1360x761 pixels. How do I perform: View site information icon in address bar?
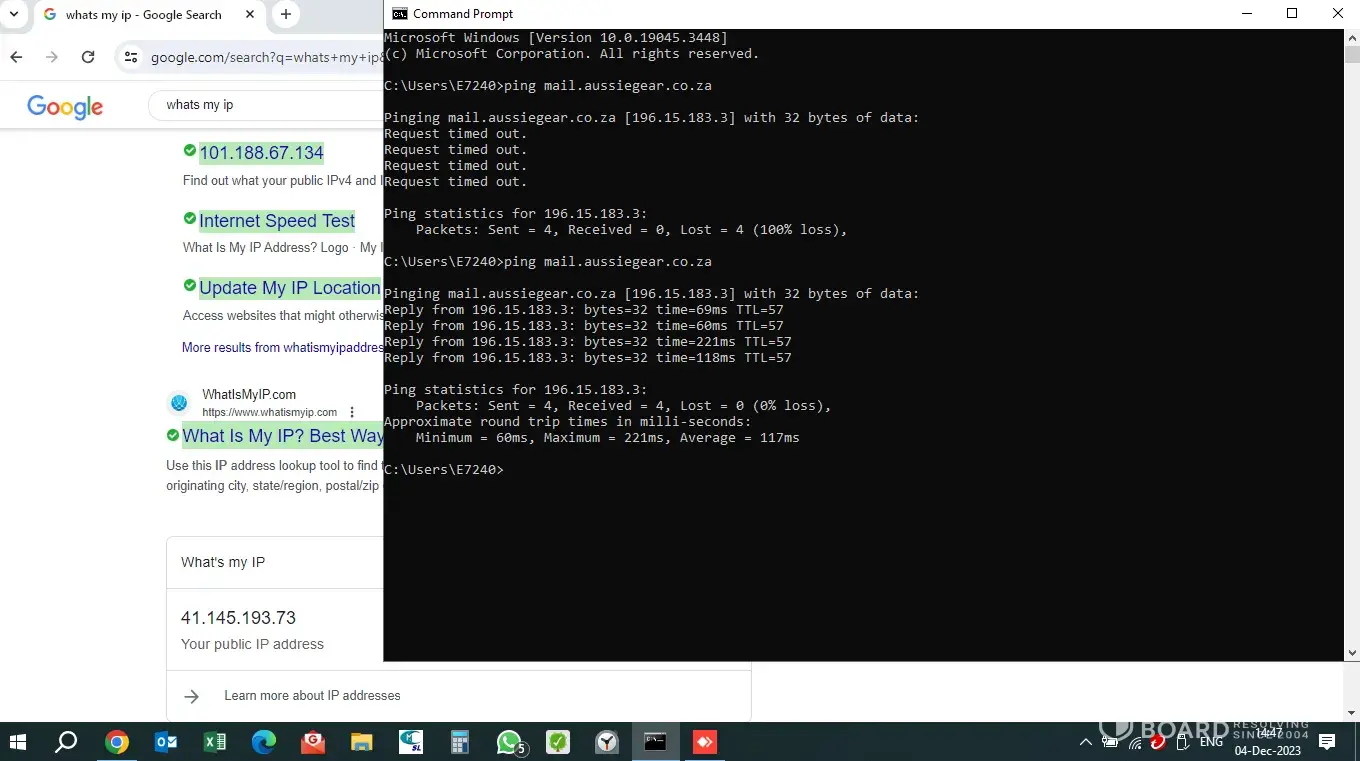tap(130, 57)
